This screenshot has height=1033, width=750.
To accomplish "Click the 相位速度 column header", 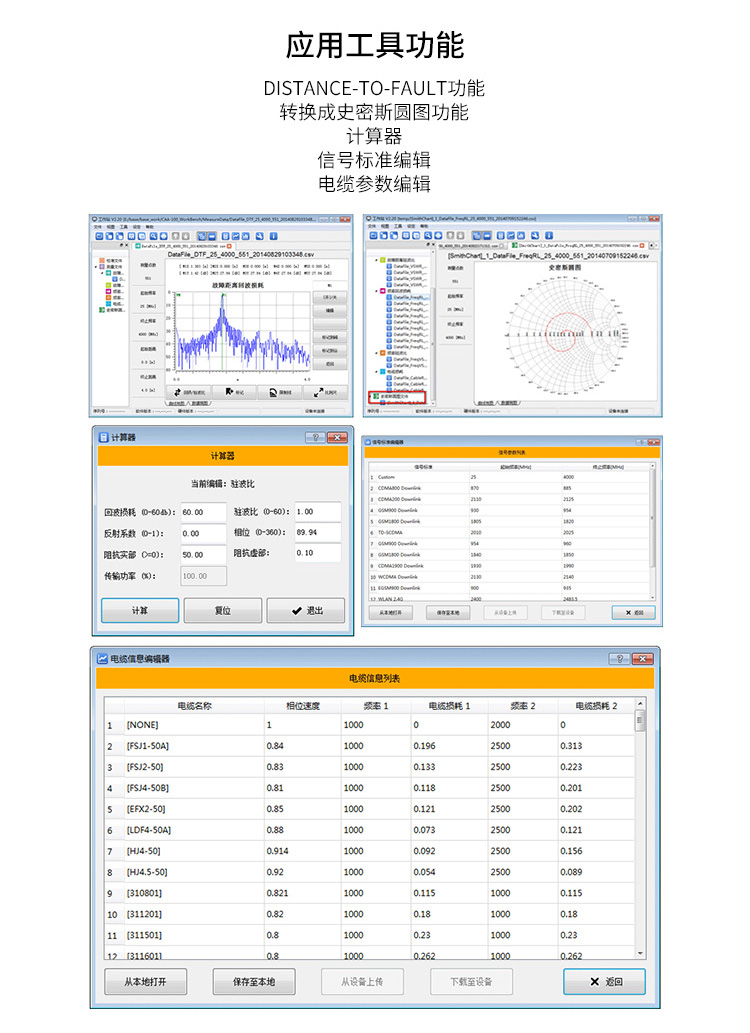I will (x=302, y=705).
